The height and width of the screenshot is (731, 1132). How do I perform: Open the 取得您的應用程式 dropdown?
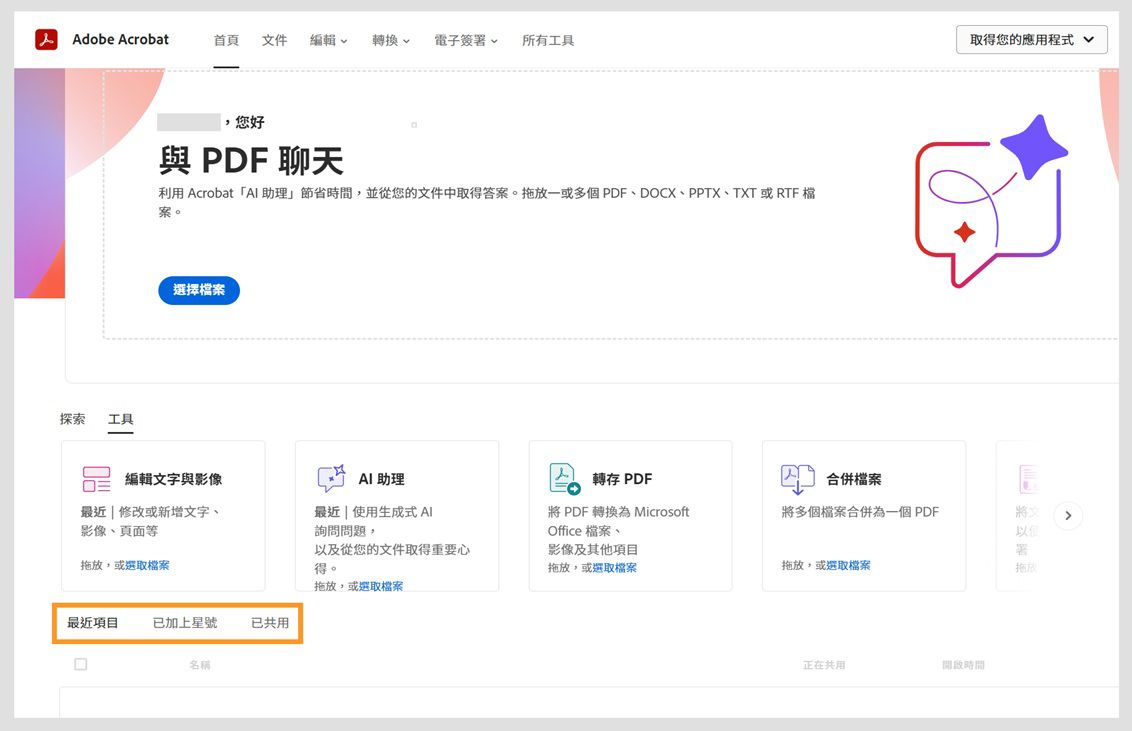[x=1031, y=39]
